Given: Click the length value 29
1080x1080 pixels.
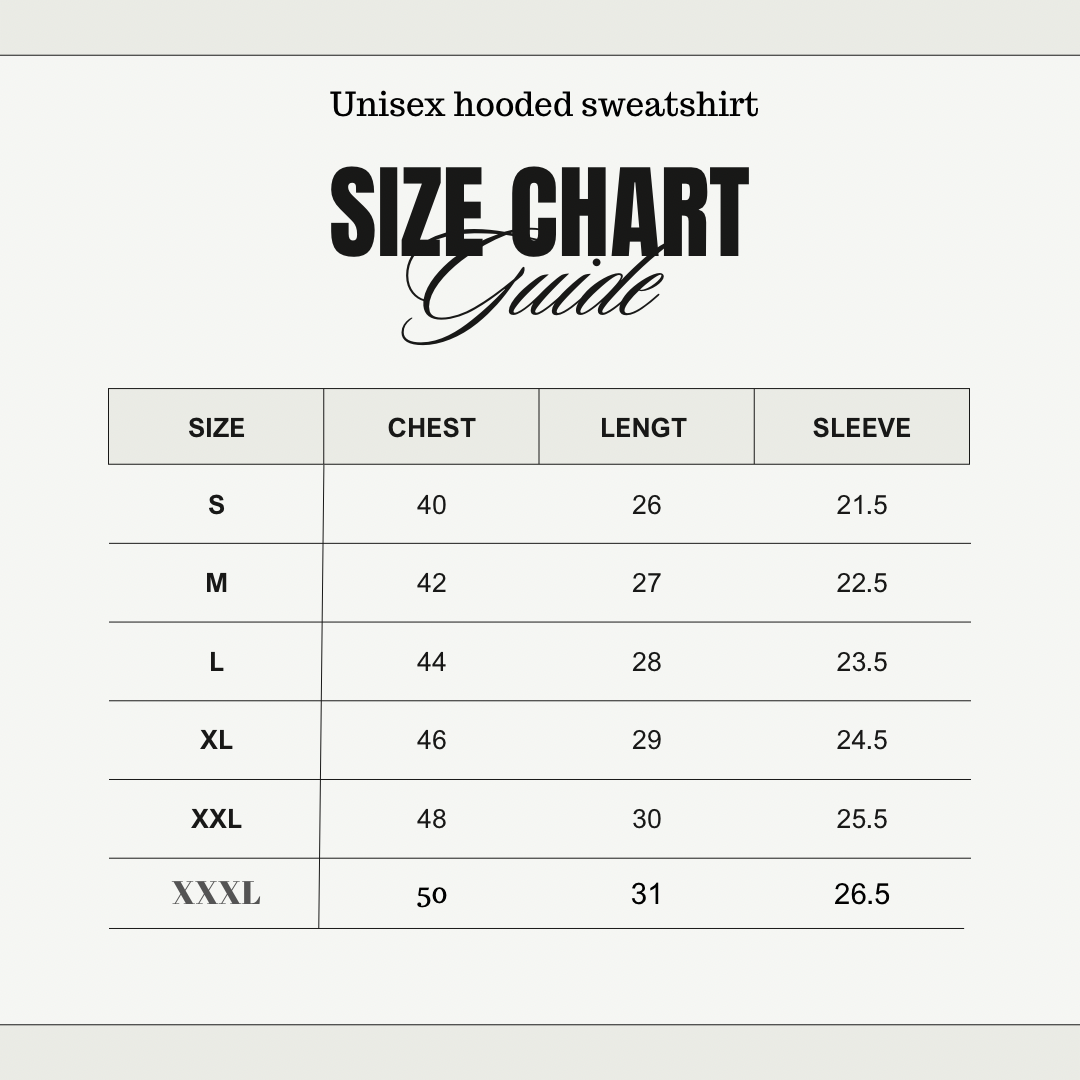Looking at the screenshot, I should pos(646,740).
